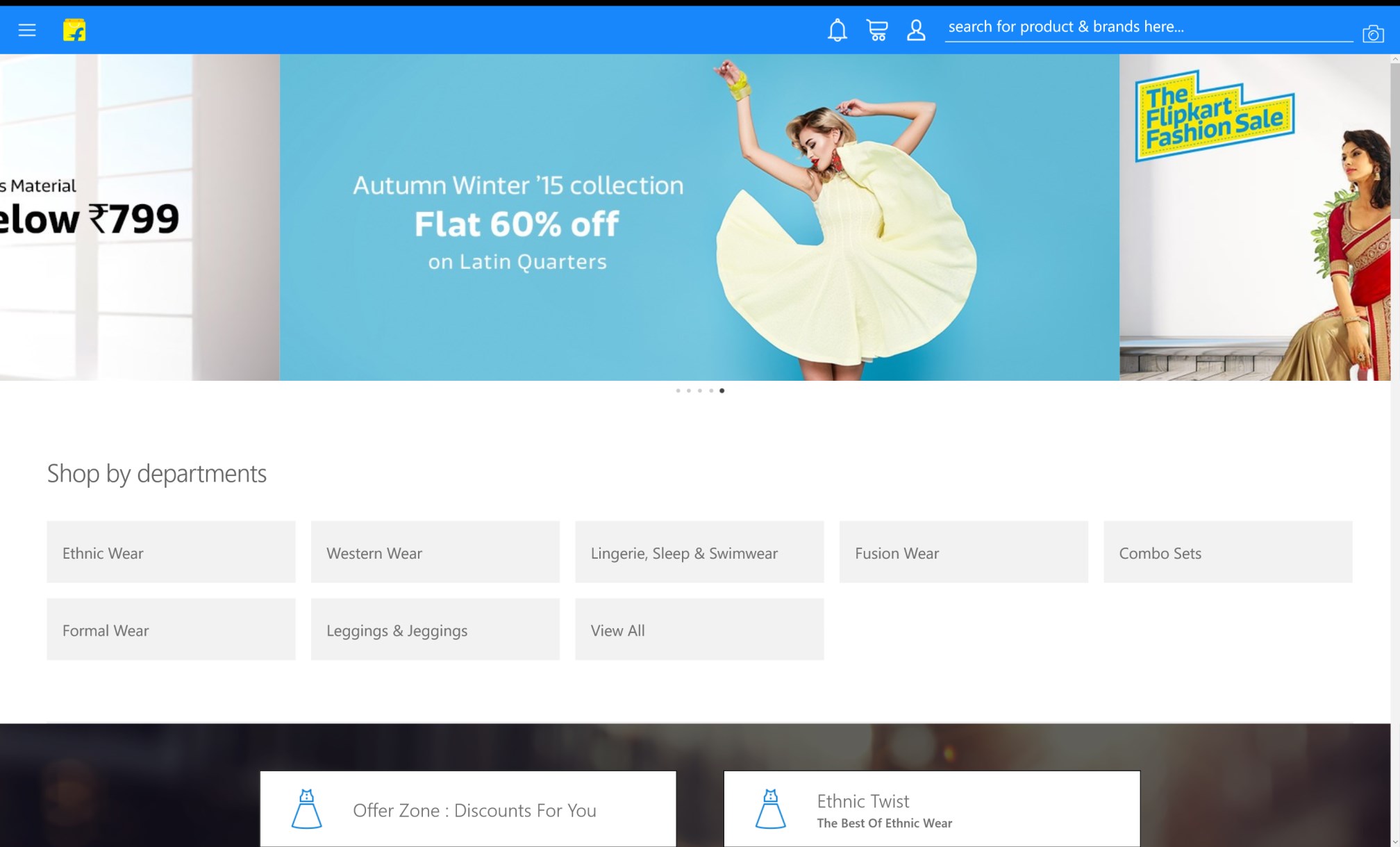Screen dimensions: 1400x847
Task: Click the product and brands search field
Action: tap(1147, 27)
